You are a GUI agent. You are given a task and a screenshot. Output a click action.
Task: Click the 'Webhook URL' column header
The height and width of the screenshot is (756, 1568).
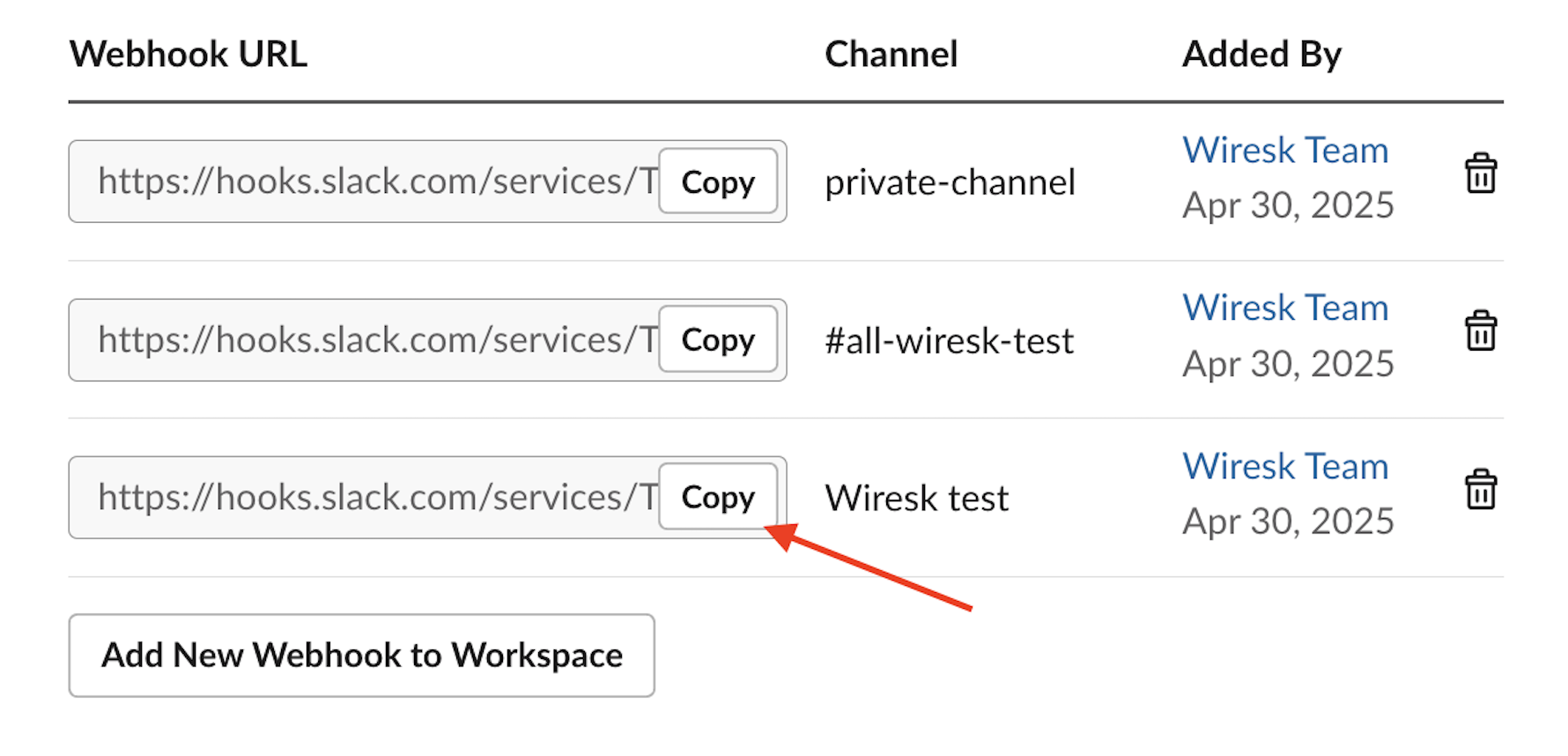point(189,54)
